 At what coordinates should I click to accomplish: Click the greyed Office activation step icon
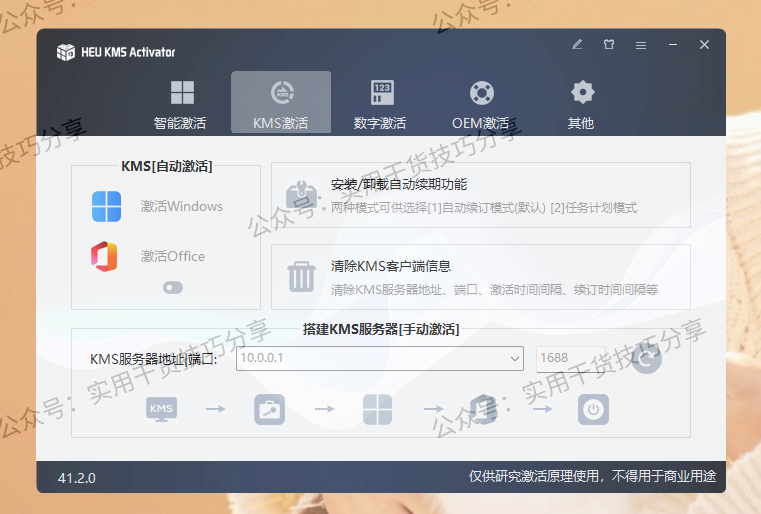coord(484,409)
